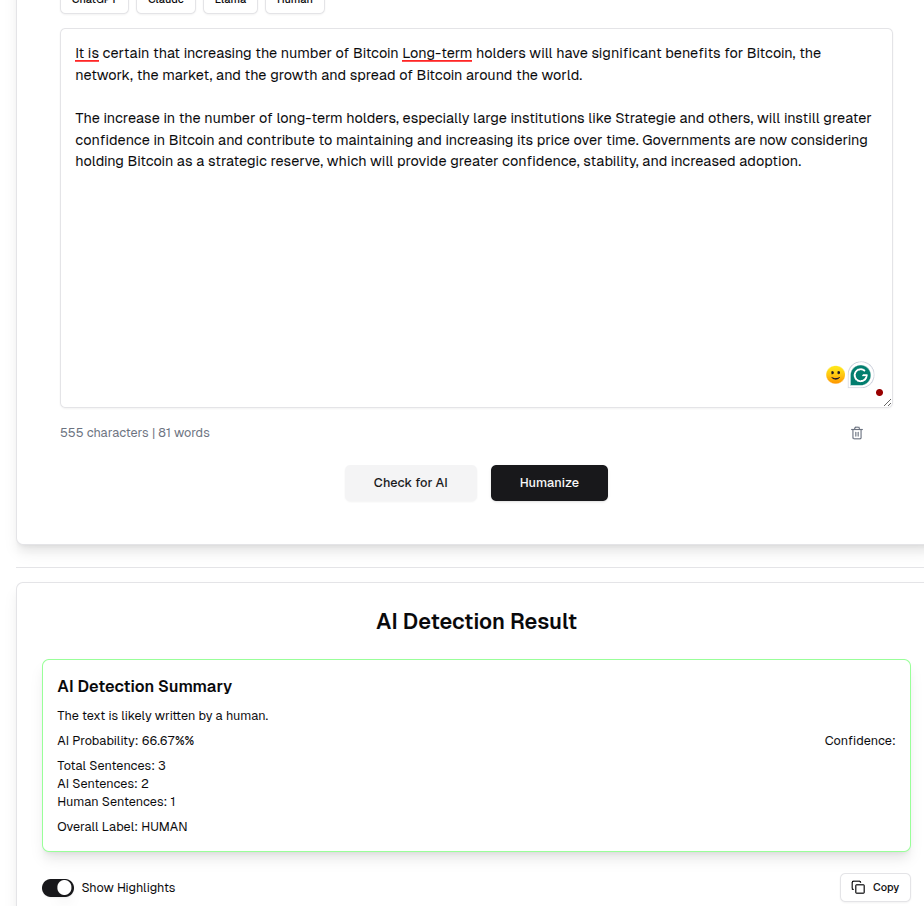
Task: Click the text area resize handle
Action: coord(887,402)
